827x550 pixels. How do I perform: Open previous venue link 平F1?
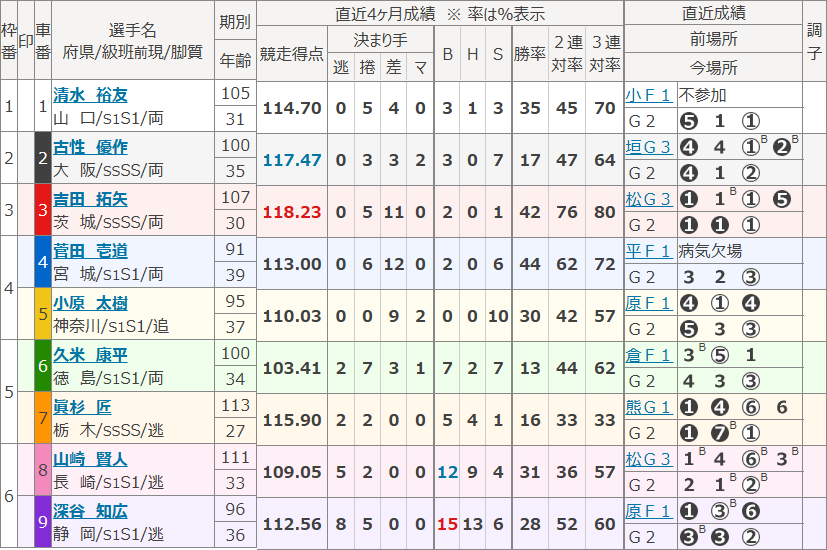point(648,251)
